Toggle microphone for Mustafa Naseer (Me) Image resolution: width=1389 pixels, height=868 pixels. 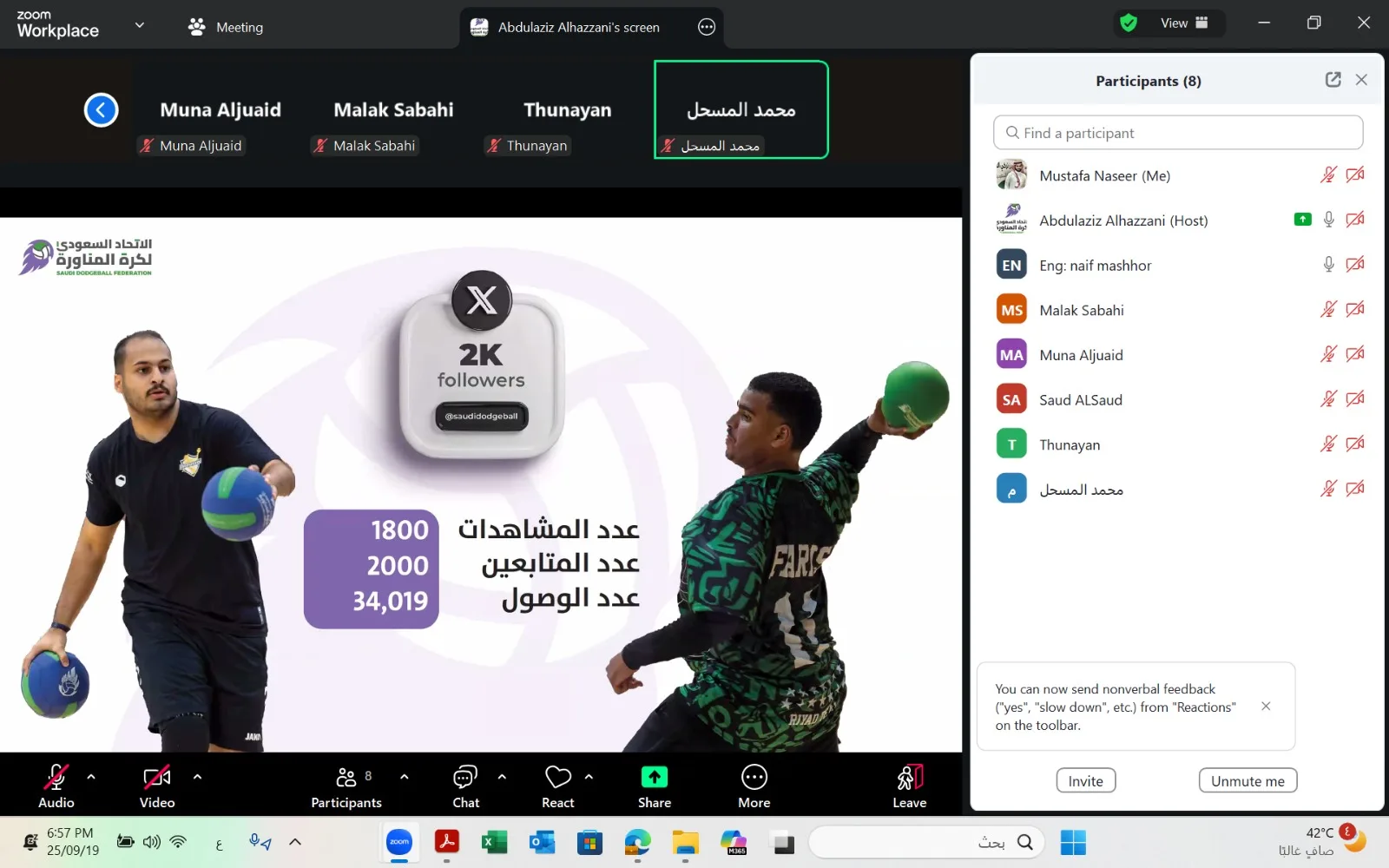(1327, 175)
